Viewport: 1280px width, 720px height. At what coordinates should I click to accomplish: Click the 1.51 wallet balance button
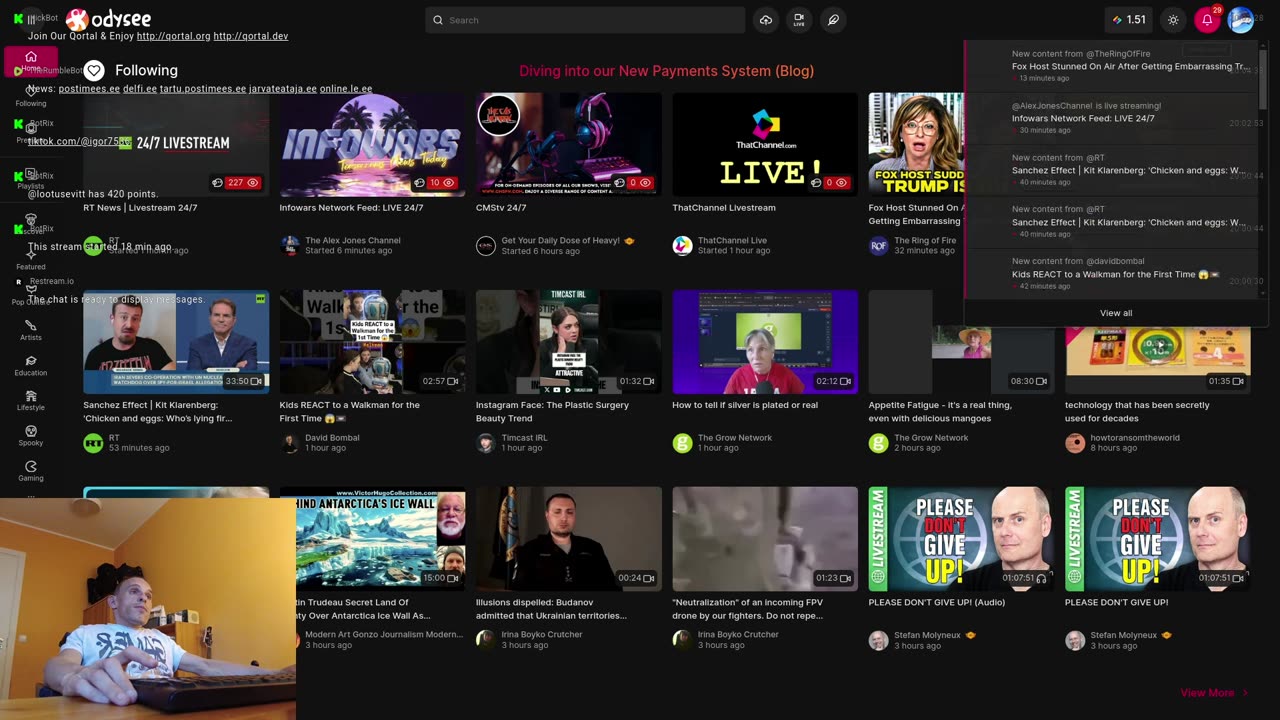click(x=1129, y=20)
